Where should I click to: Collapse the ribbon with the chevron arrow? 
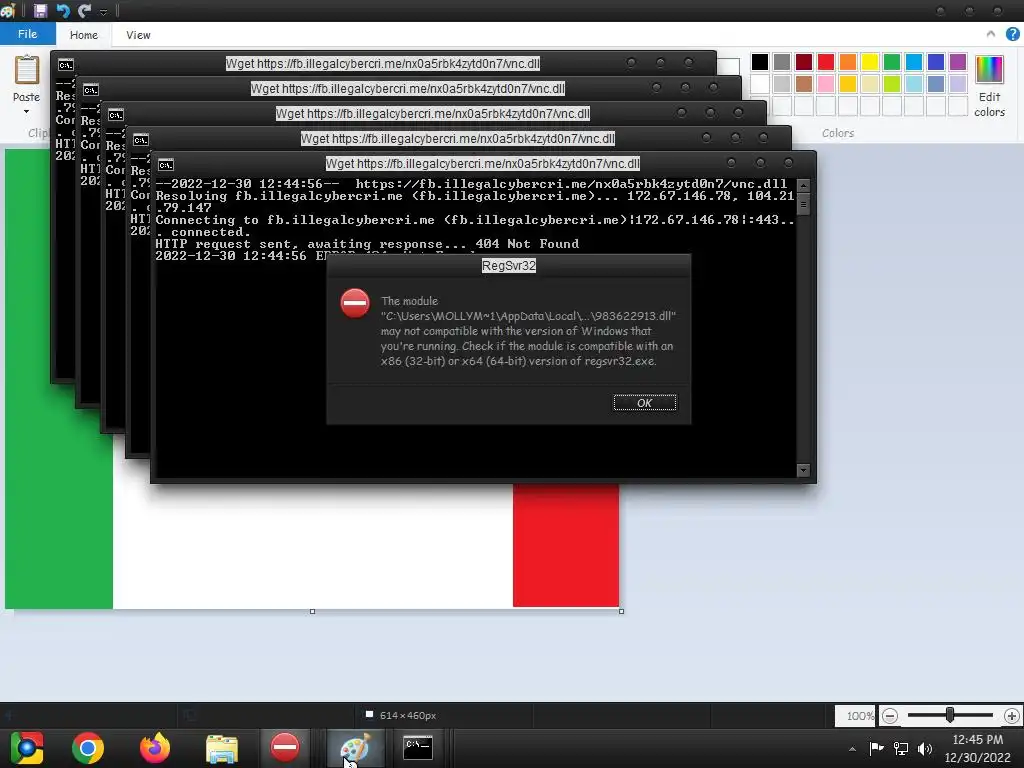[x=991, y=34]
